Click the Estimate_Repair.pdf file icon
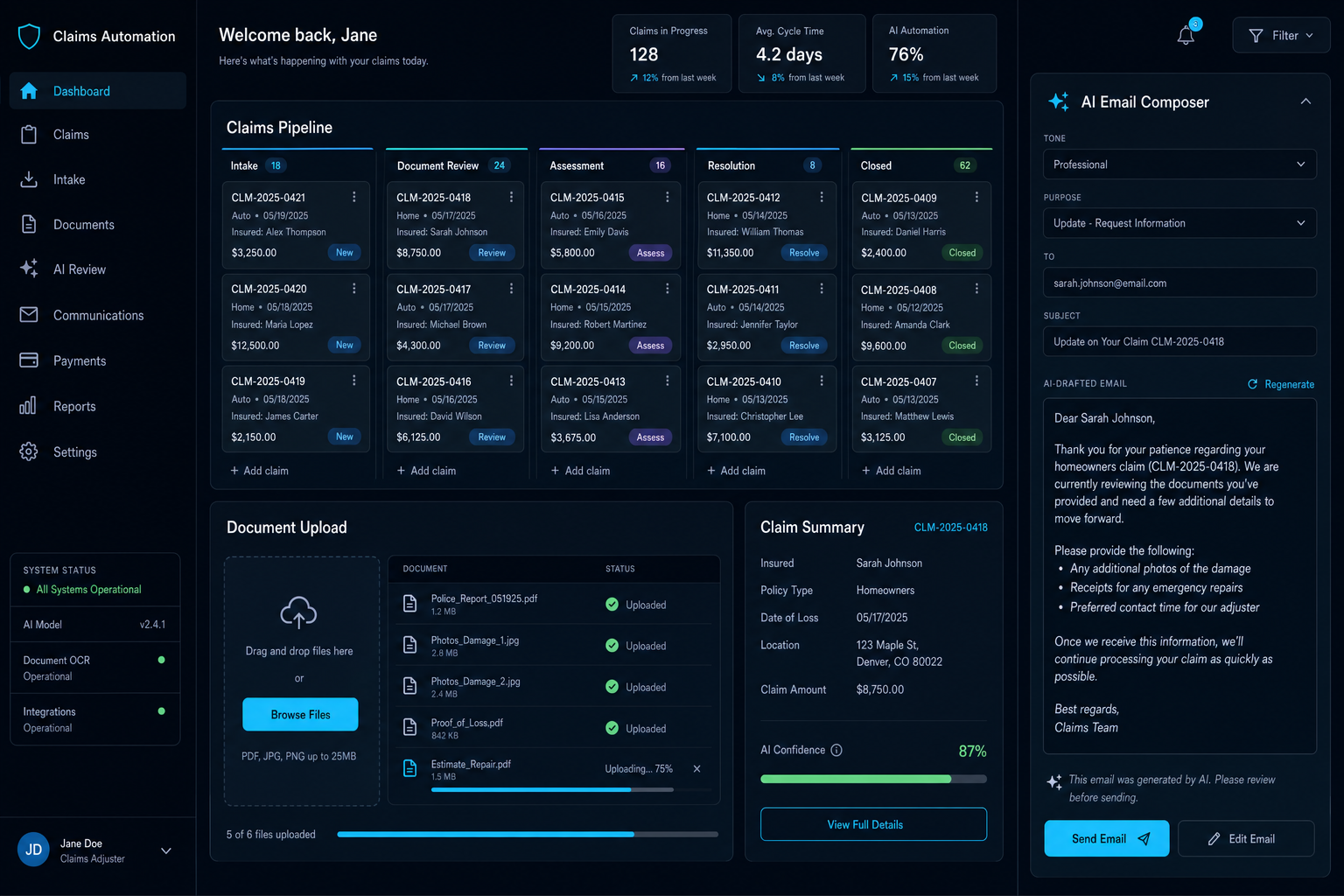 [409, 768]
